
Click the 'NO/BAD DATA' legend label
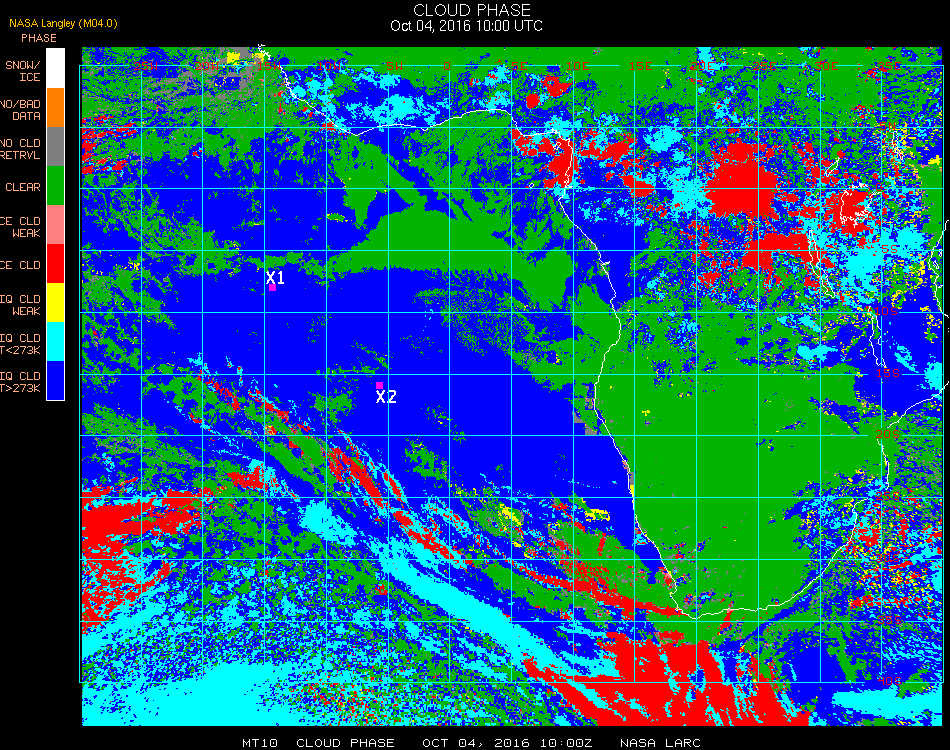21,110
